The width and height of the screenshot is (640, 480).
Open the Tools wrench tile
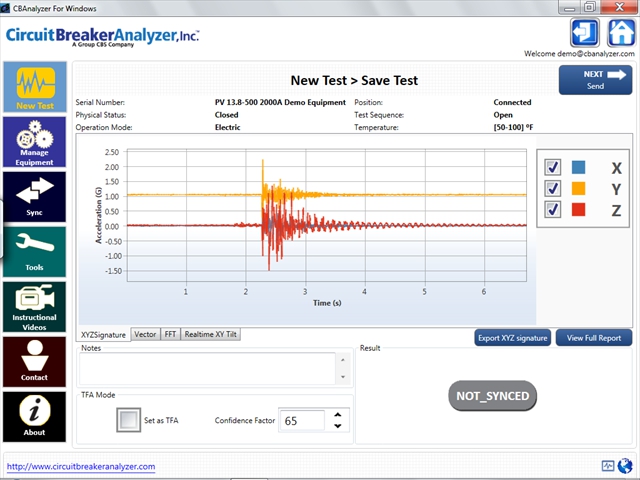[35, 252]
